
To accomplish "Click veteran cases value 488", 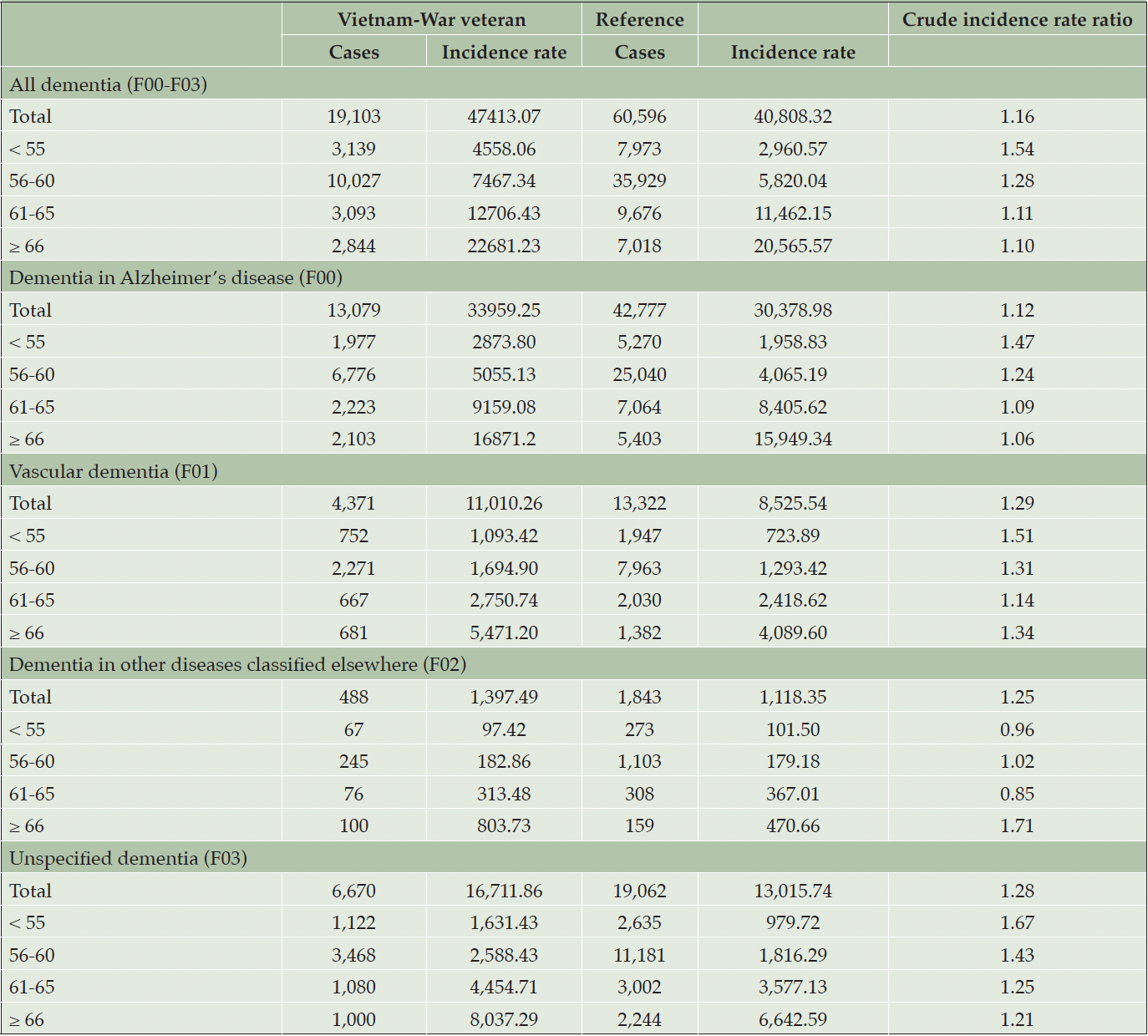I will click(353, 697).
